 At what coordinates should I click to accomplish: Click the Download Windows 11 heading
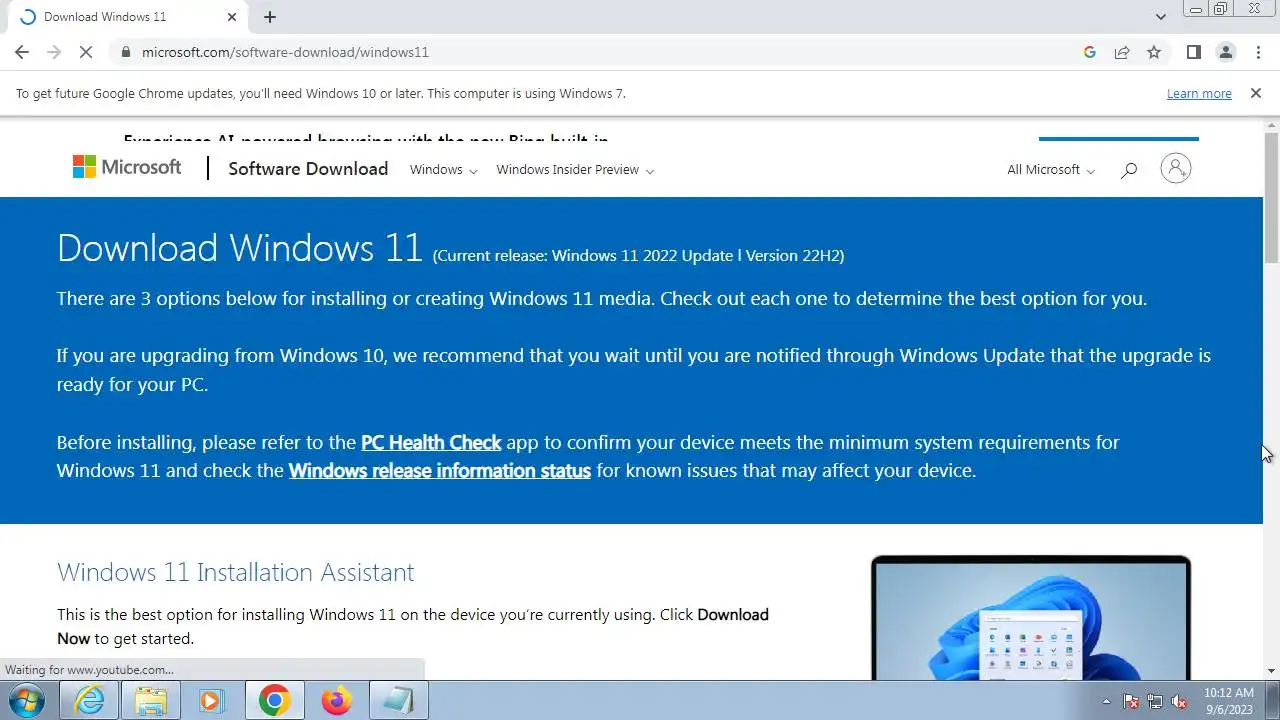click(240, 248)
